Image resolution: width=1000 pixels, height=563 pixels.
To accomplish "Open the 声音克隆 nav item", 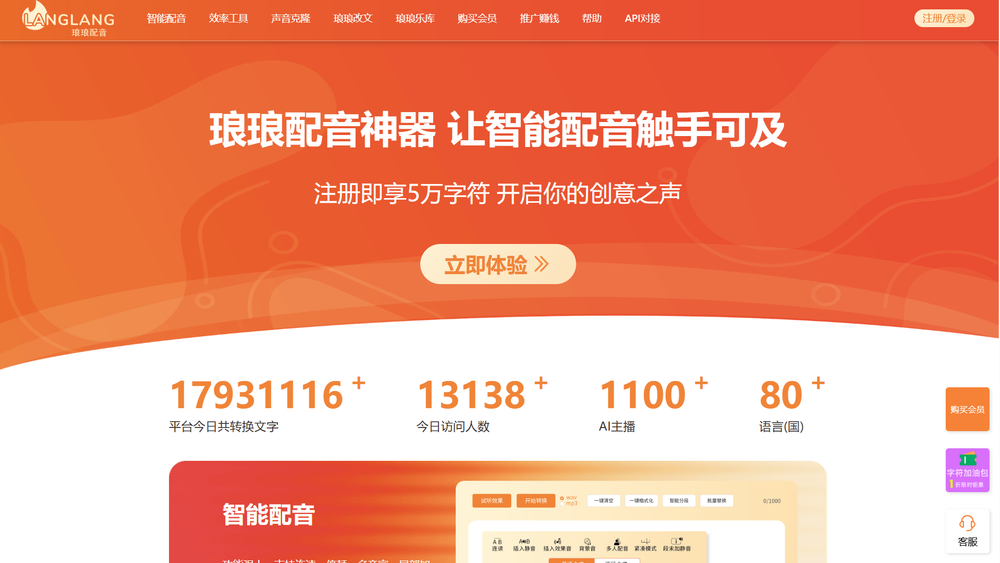I will (290, 18).
